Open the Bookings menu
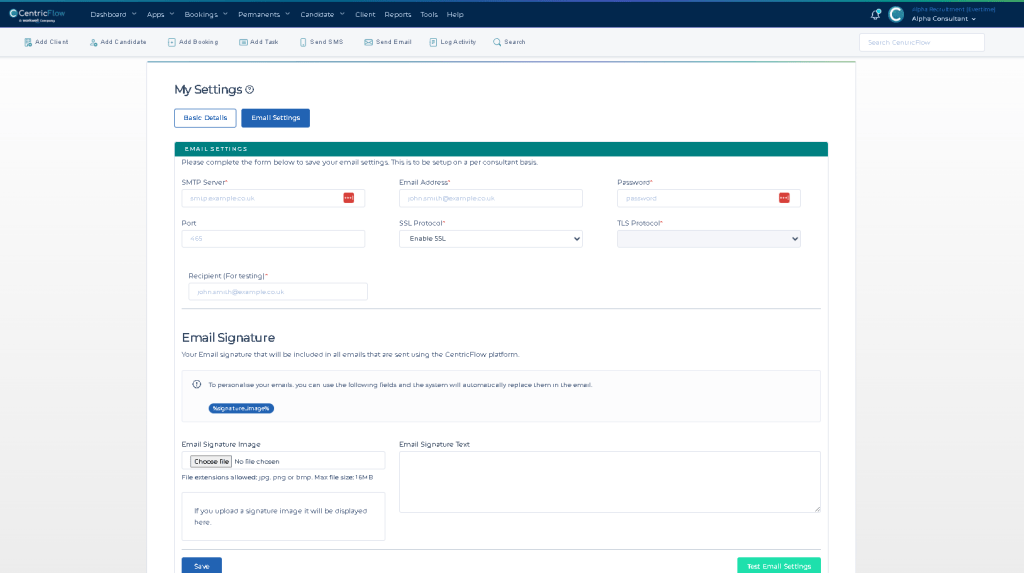The width and height of the screenshot is (1024, 573). pos(206,14)
